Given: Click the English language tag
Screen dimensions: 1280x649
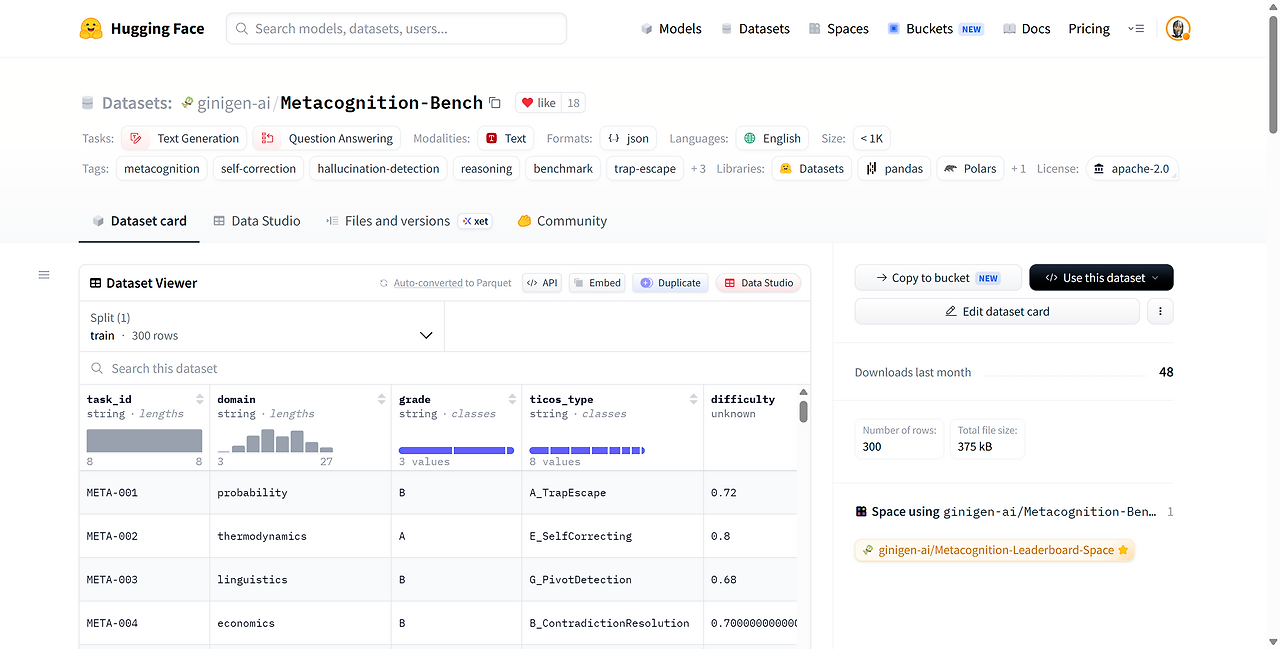Looking at the screenshot, I should tap(772, 138).
